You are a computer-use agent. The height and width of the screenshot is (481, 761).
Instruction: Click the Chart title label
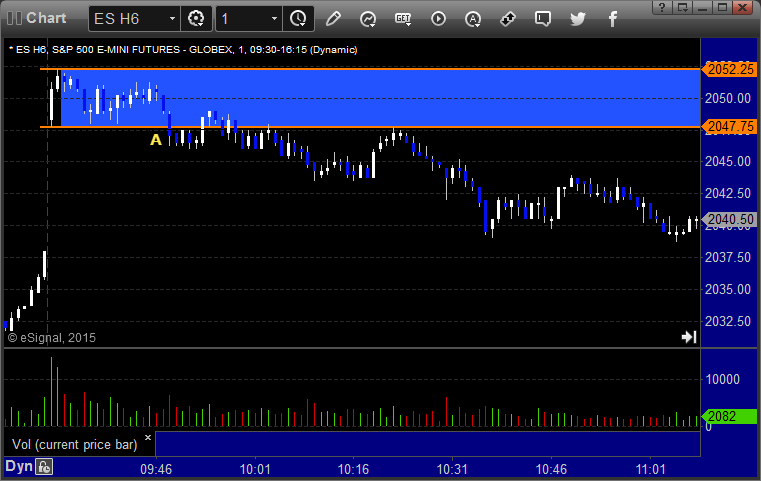coord(46,18)
